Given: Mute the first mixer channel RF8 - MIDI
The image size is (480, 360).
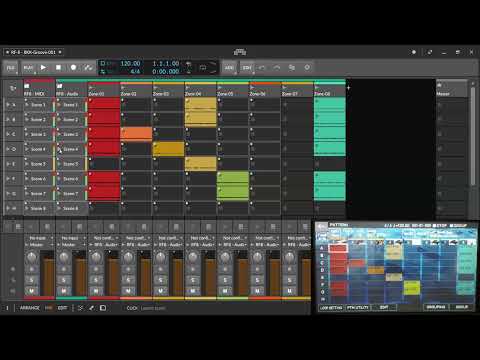Looking at the screenshot, I should coord(31,291).
